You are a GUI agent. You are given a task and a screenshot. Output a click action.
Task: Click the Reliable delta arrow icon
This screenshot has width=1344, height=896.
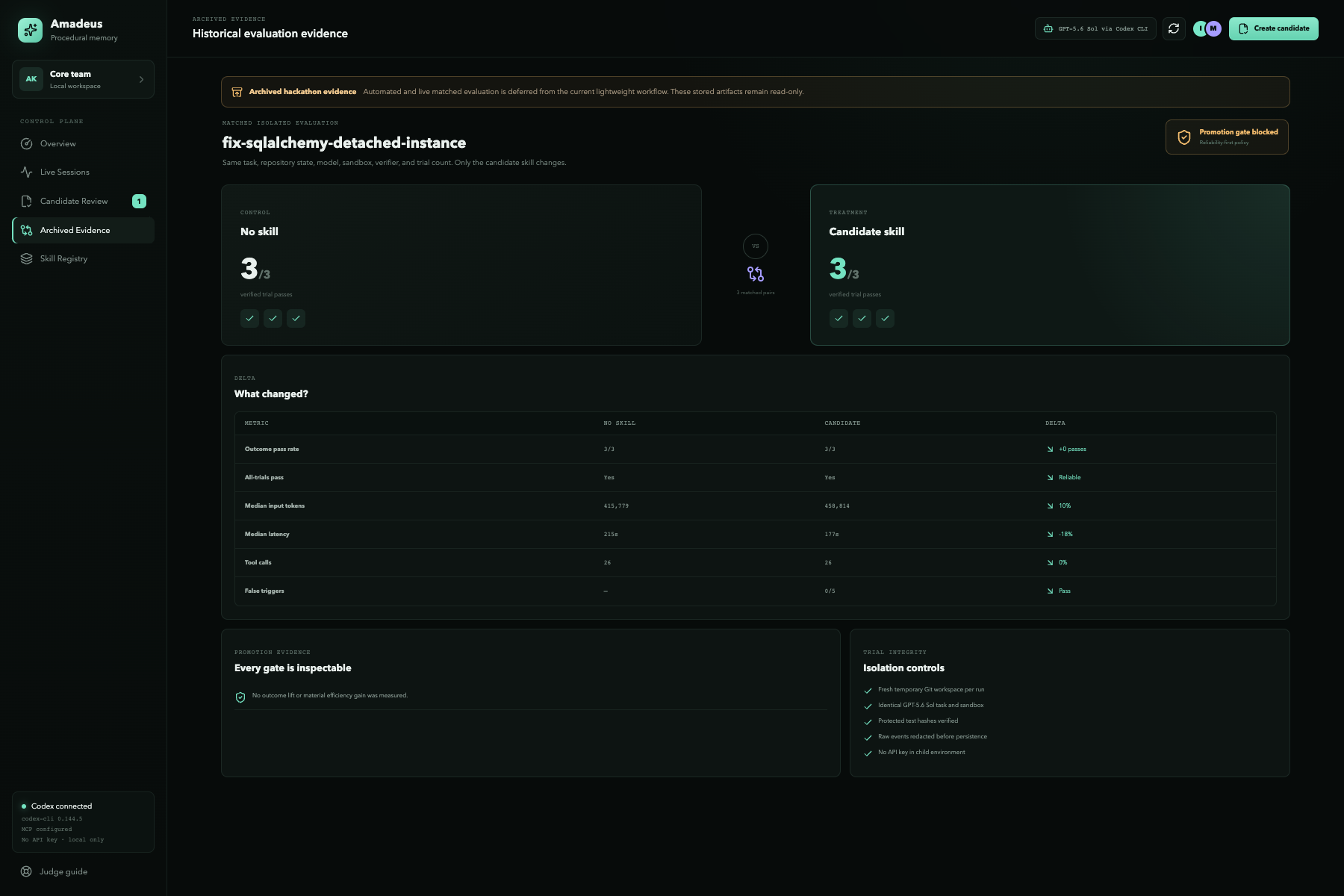point(1050,478)
